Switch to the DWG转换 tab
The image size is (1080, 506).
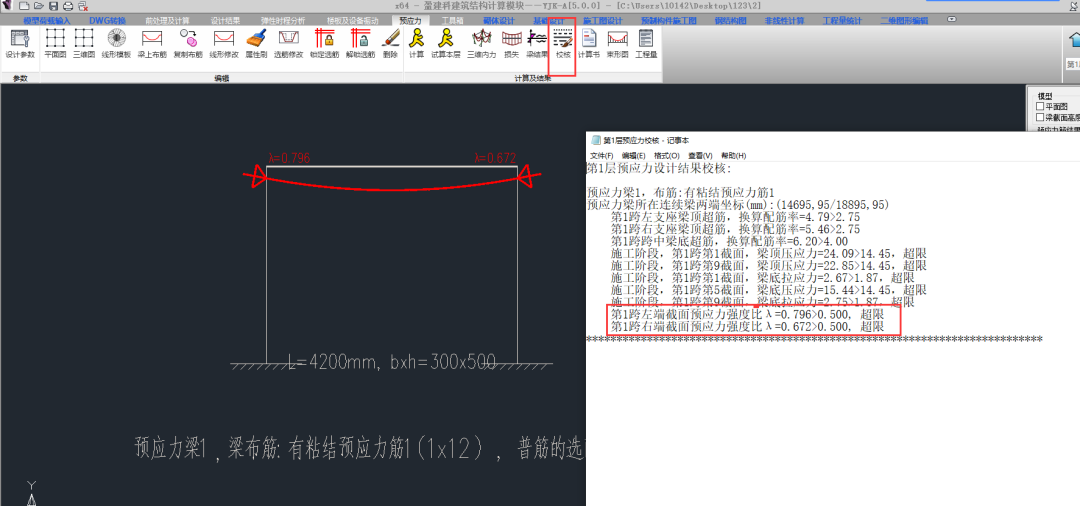(107, 21)
